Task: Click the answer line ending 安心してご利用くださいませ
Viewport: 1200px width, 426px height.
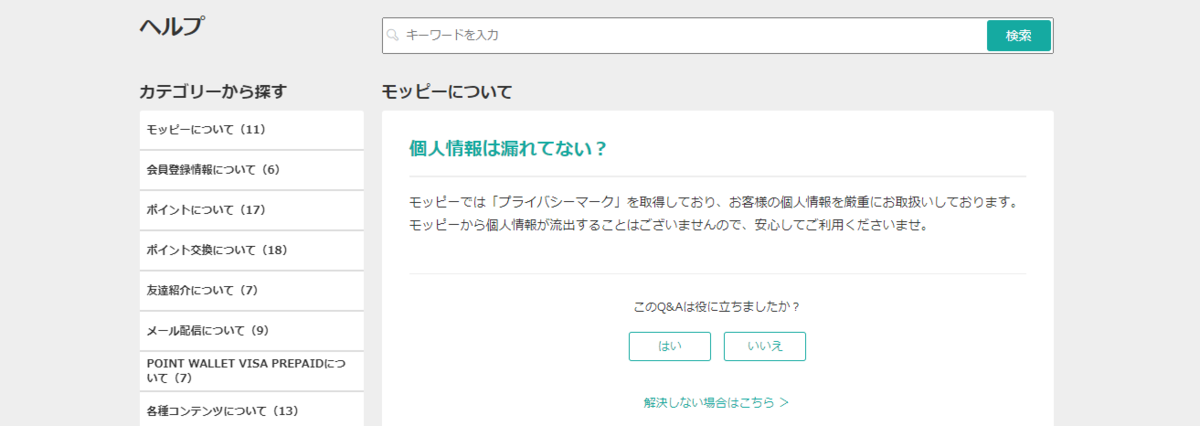Action: (669, 225)
